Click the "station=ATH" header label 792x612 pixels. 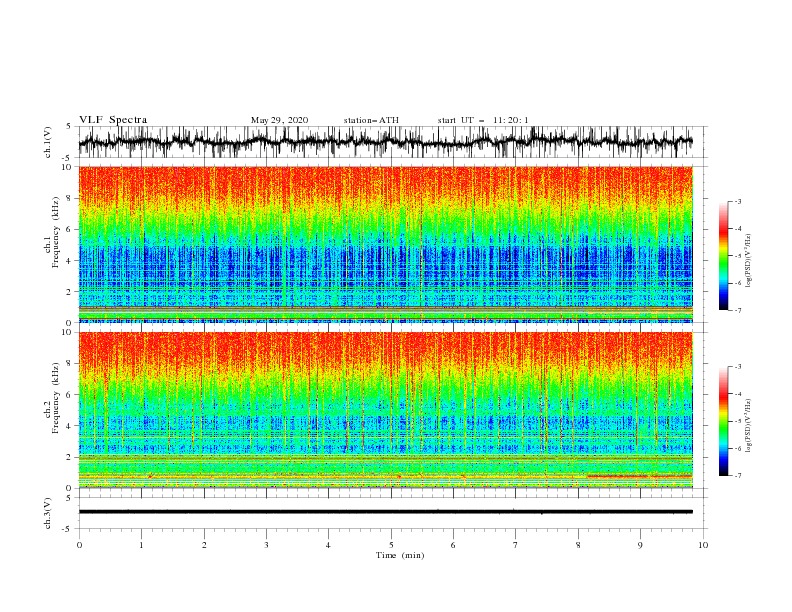(371, 120)
